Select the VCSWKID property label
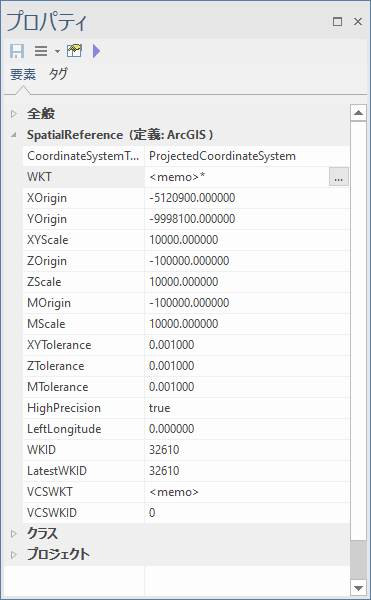Viewport: 371px width, 600px height. 52,513
